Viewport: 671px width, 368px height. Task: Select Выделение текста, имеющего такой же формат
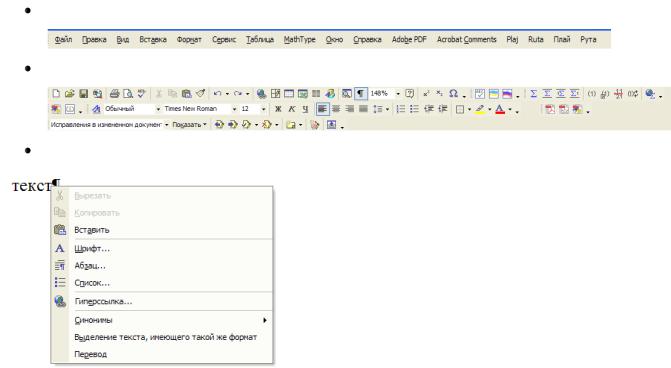tap(162, 337)
